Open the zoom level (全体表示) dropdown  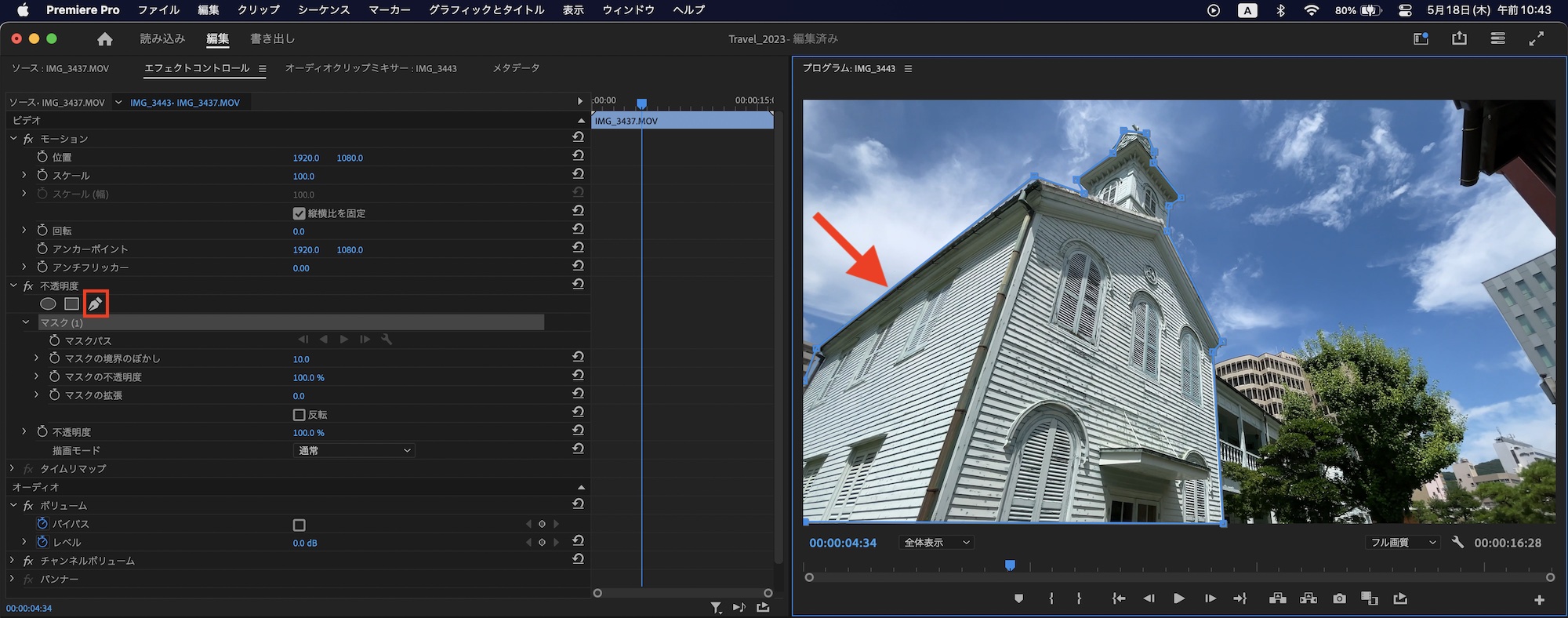pos(937,543)
